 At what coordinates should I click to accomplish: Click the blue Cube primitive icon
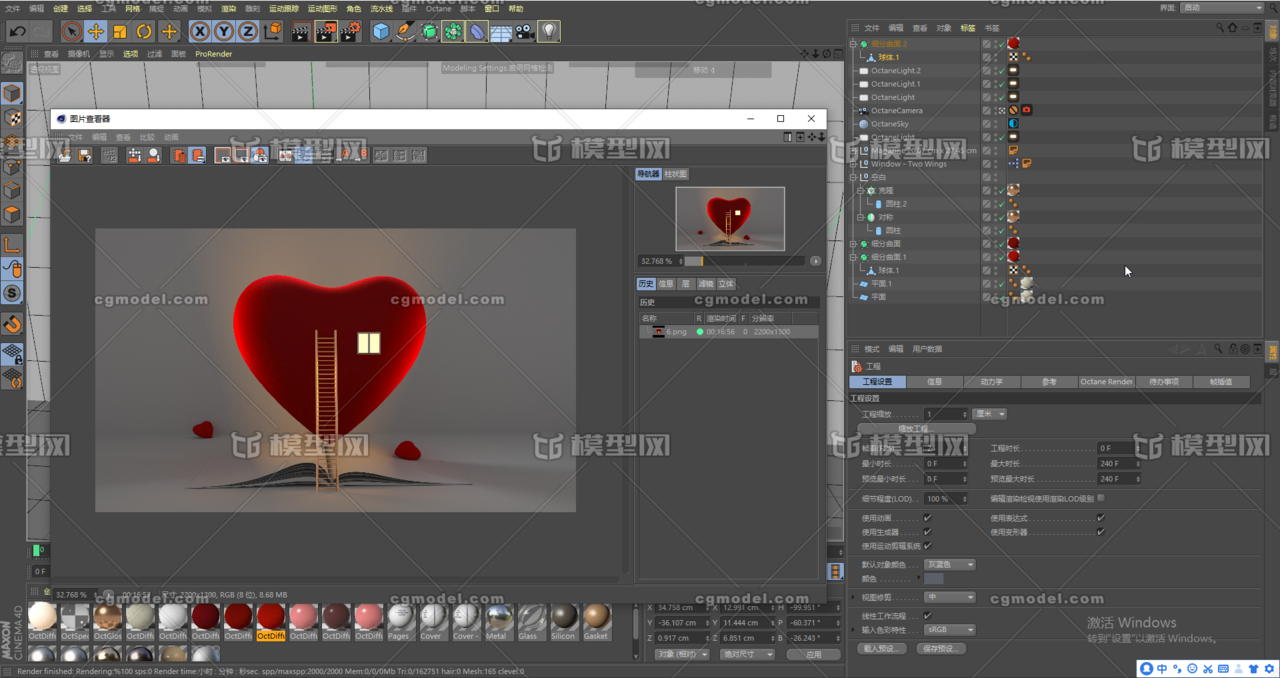point(381,32)
